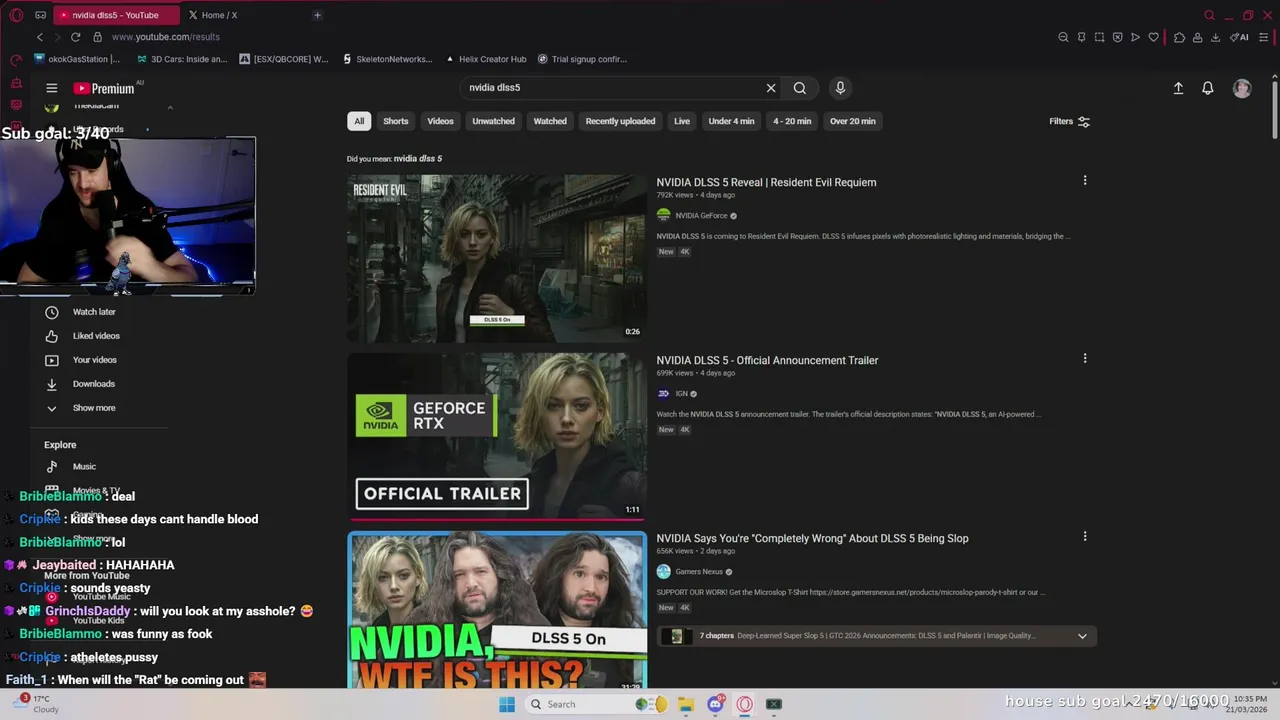Switch to the nvidia dlss5 YouTube tab
1280x720 pixels.
(115, 15)
